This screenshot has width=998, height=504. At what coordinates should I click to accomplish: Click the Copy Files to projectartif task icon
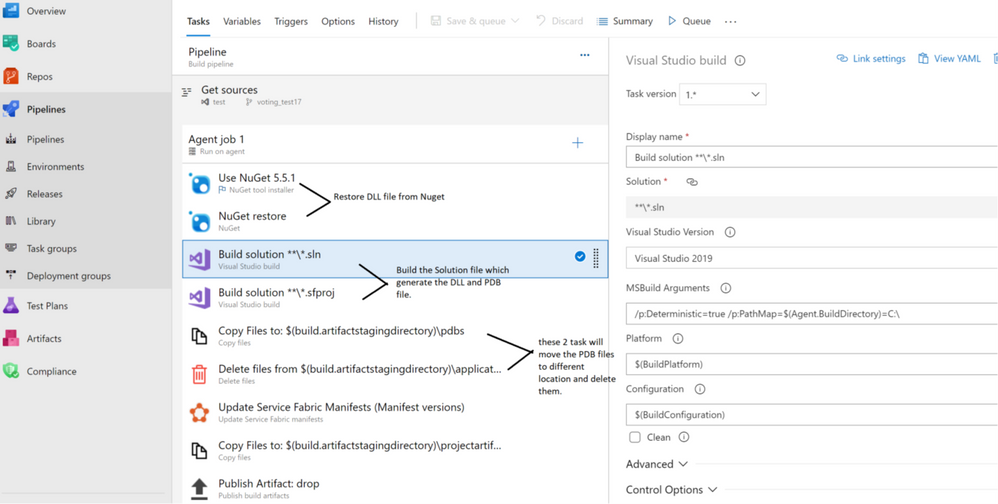pyautogui.click(x=199, y=451)
